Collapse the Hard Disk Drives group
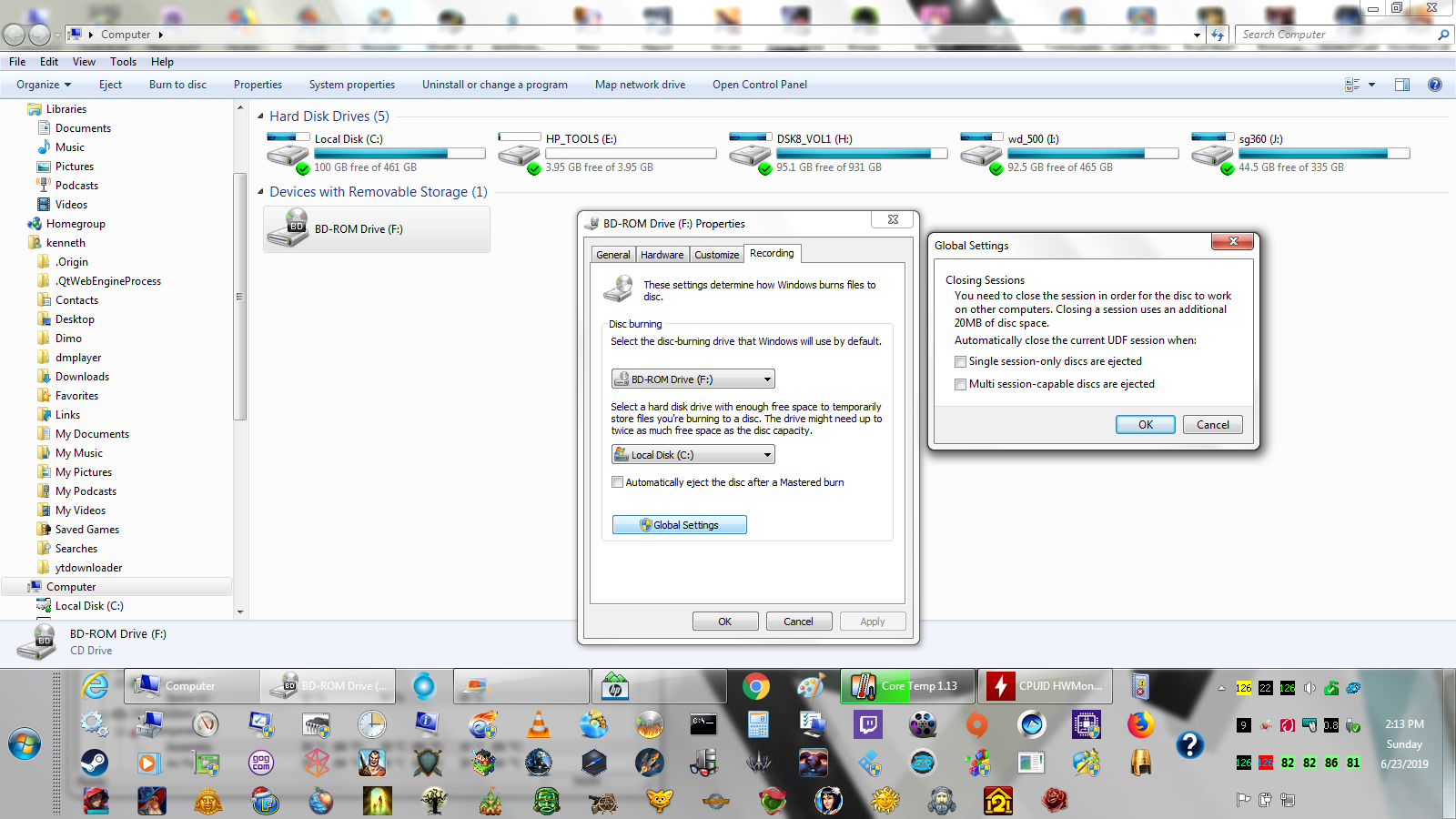Image resolution: width=1456 pixels, height=819 pixels. [261, 116]
